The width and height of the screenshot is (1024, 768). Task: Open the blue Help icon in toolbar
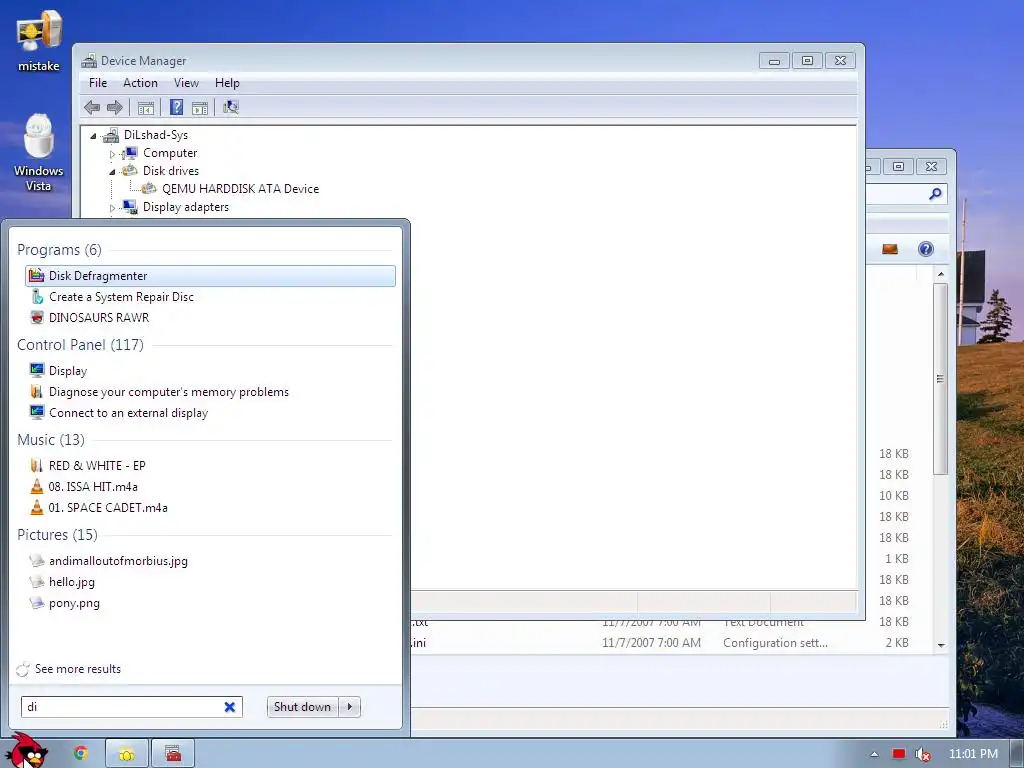click(x=176, y=107)
